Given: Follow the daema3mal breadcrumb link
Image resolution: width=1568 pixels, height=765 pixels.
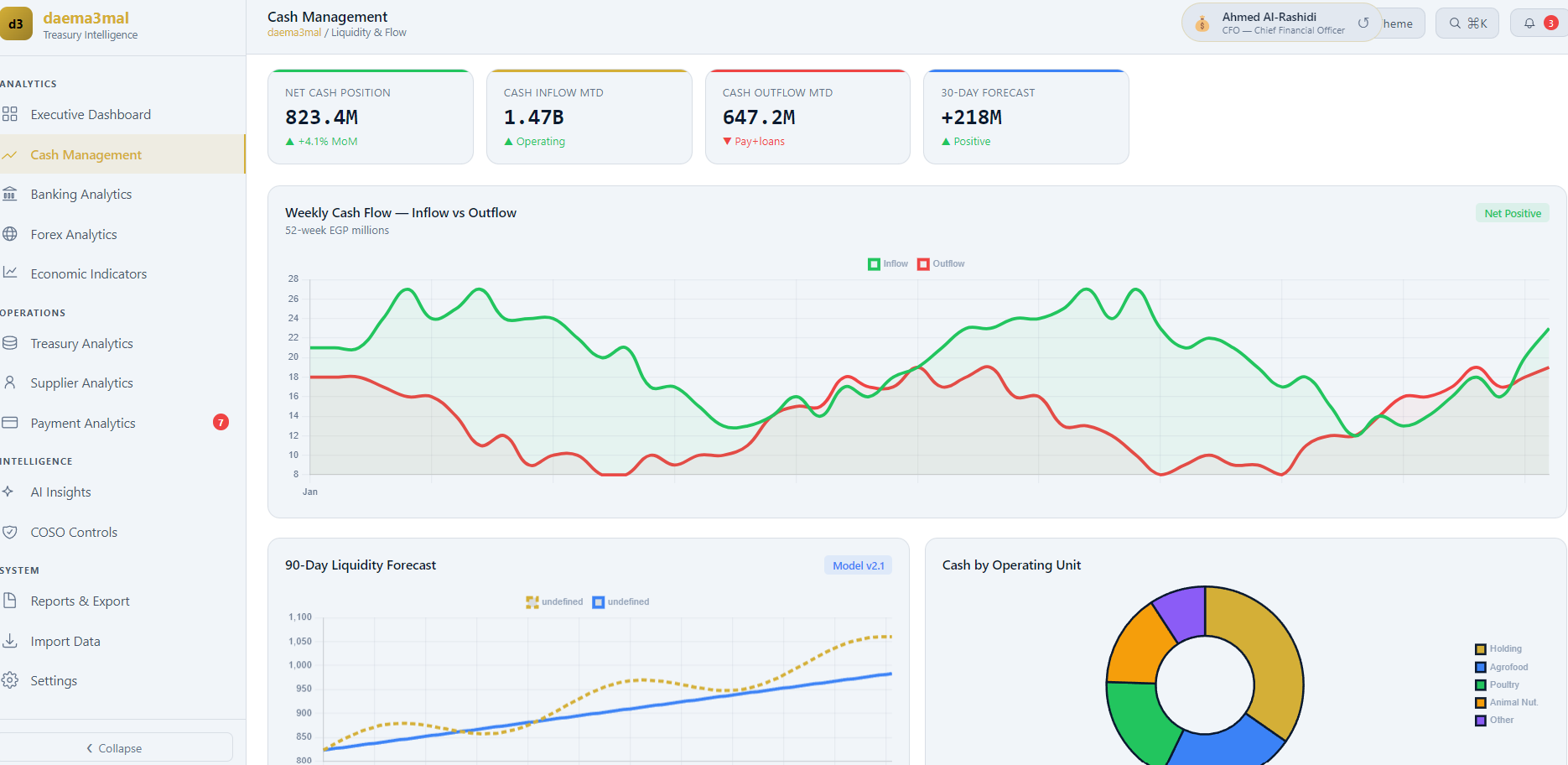Looking at the screenshot, I should click(x=294, y=33).
